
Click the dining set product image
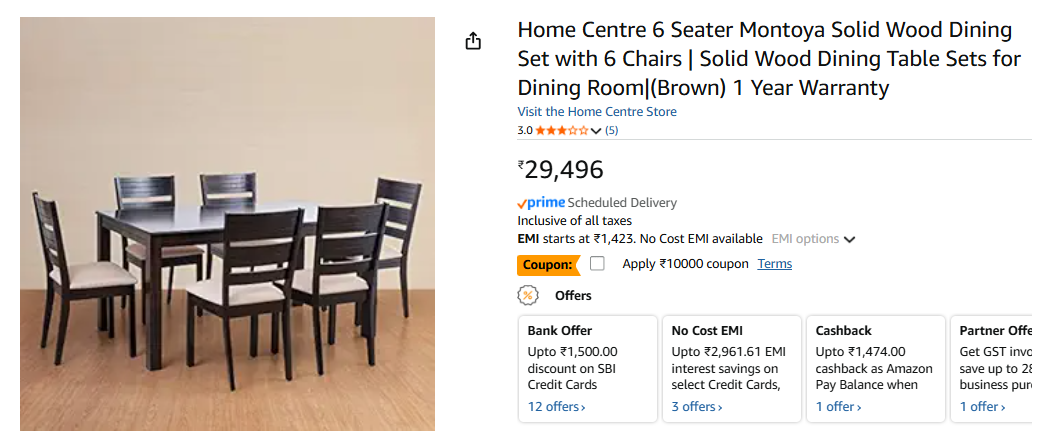point(227,224)
